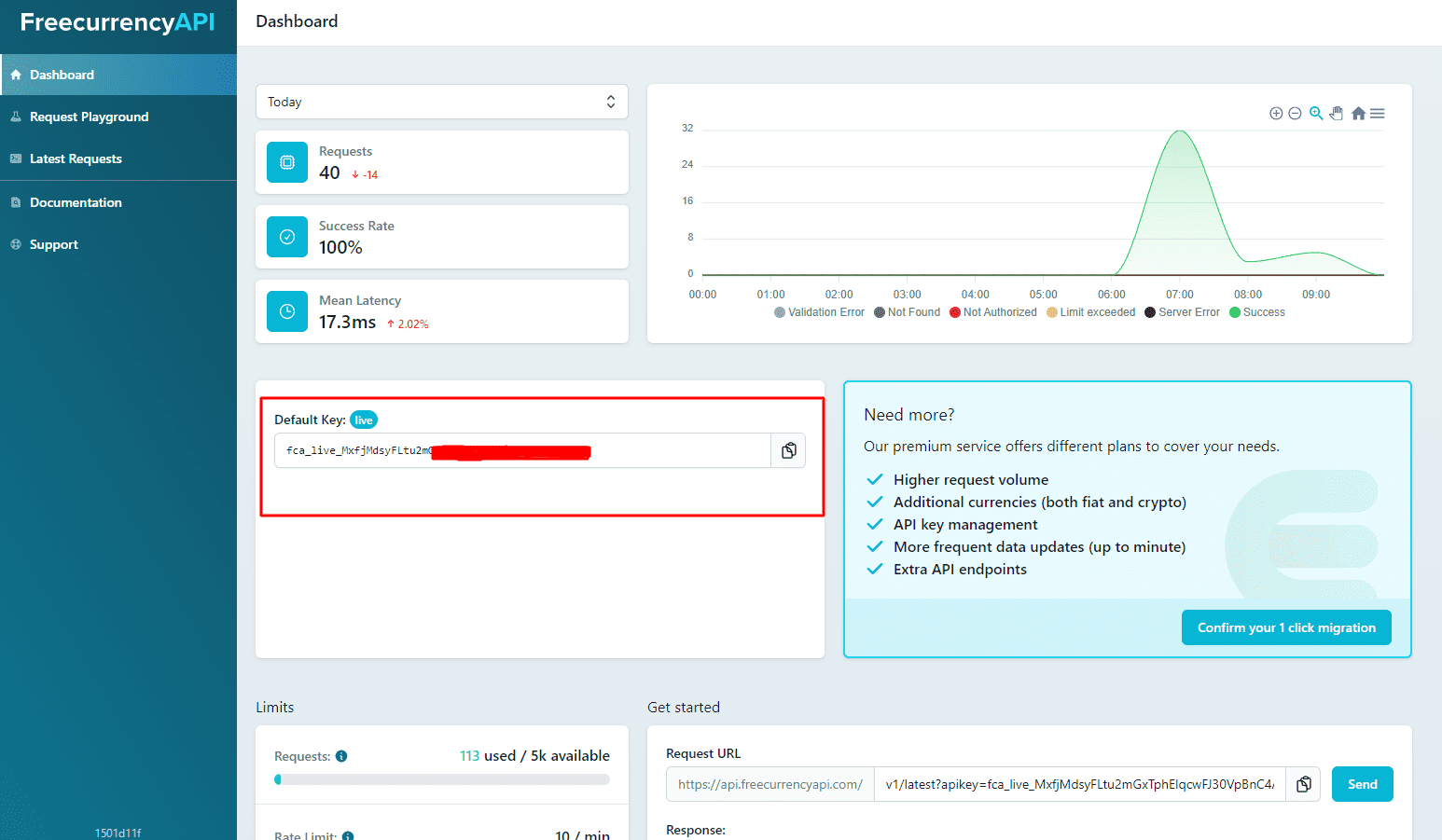Click the 1501d11f version text

(x=118, y=833)
